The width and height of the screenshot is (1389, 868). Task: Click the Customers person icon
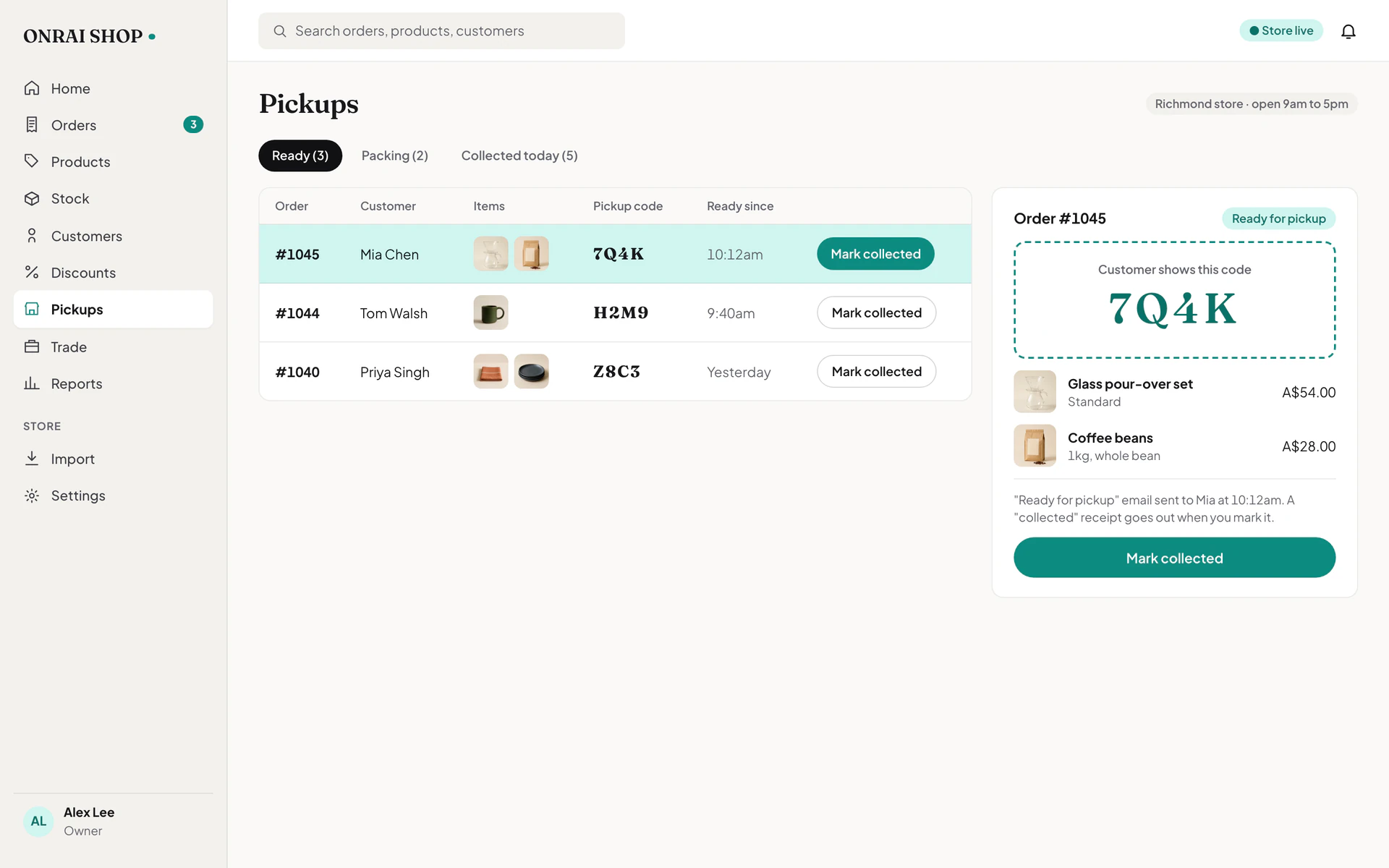pos(32,236)
